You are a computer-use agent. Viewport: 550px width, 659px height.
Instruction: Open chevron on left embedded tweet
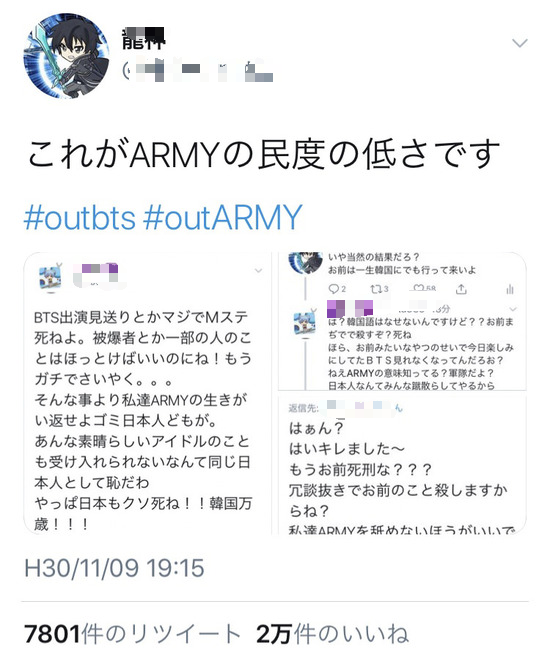pos(258,271)
